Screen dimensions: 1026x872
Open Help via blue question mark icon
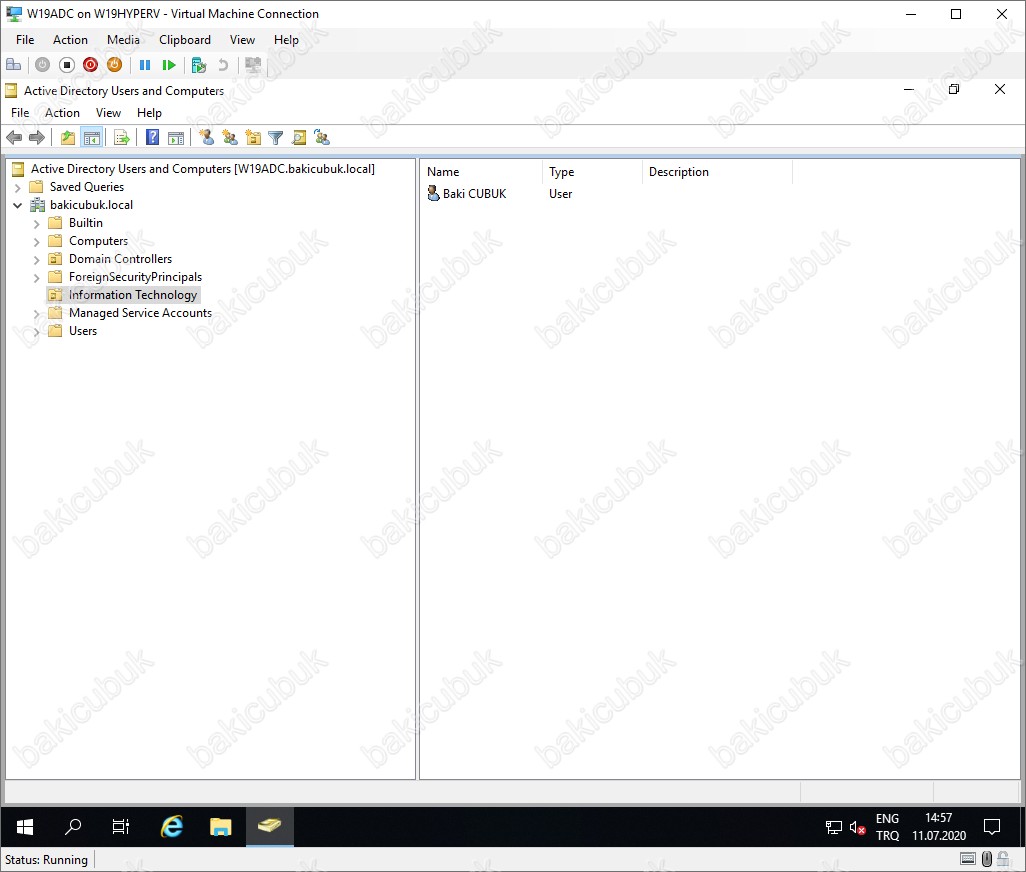(x=152, y=137)
